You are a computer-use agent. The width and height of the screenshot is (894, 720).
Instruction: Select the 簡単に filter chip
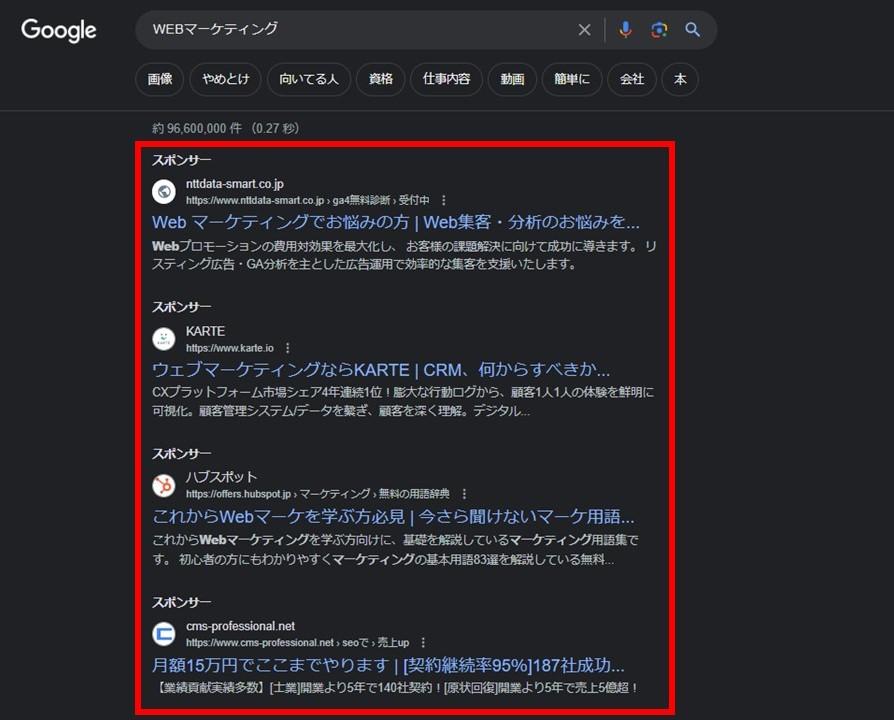tap(572, 79)
